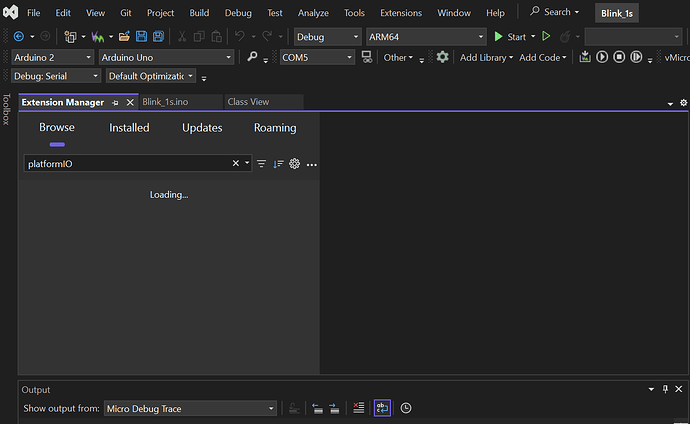The image size is (690, 424).
Task: Go to next message in Output
Action: (x=334, y=409)
